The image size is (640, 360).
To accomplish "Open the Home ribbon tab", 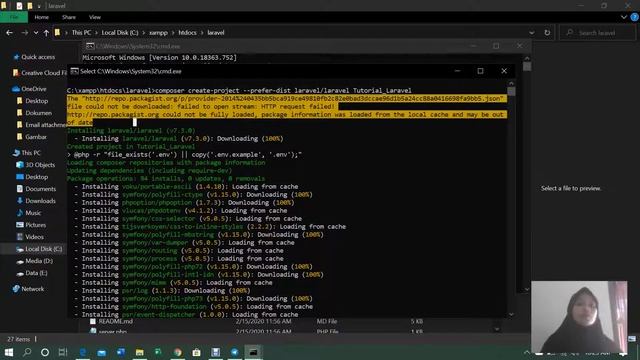I will pyautogui.click(x=41, y=17).
